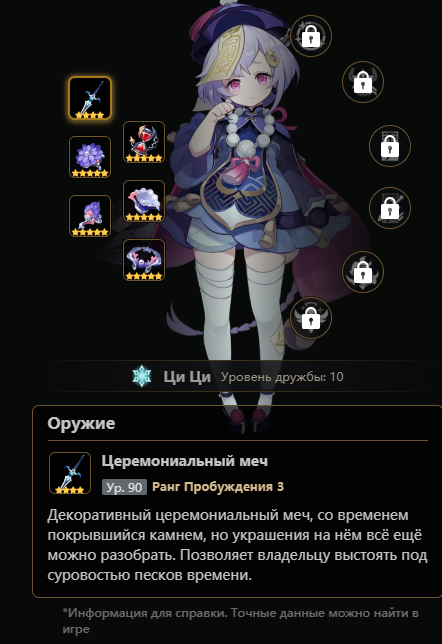Select the highlighted four-star sword weapon icon

[x=90, y=98]
